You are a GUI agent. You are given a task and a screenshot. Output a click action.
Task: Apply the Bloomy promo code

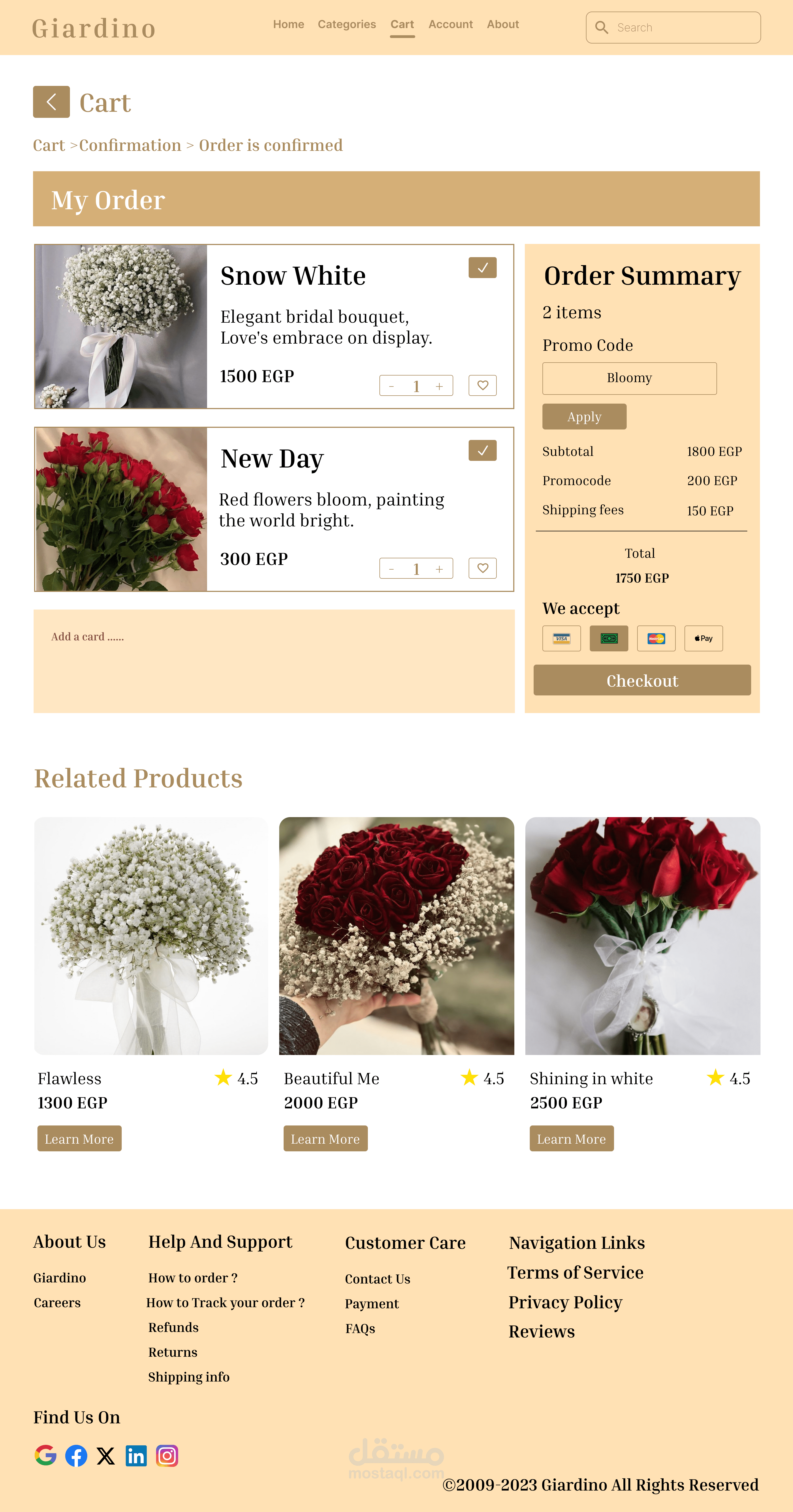(x=584, y=416)
